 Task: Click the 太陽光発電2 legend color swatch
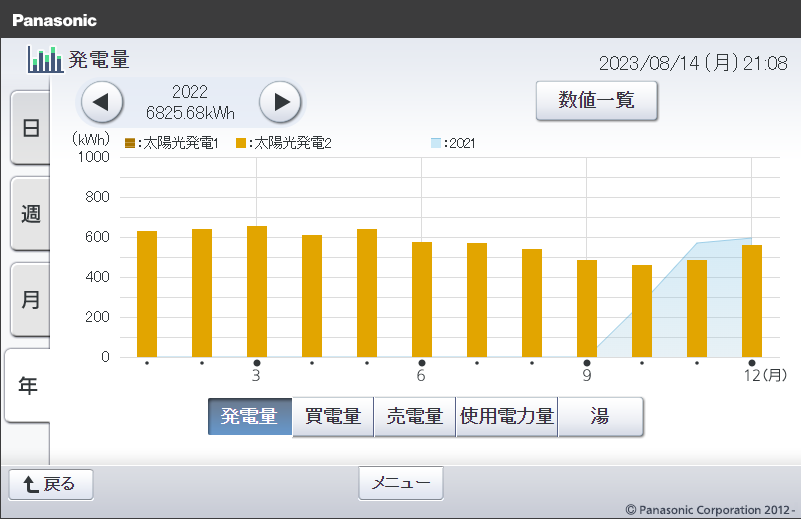[241, 144]
